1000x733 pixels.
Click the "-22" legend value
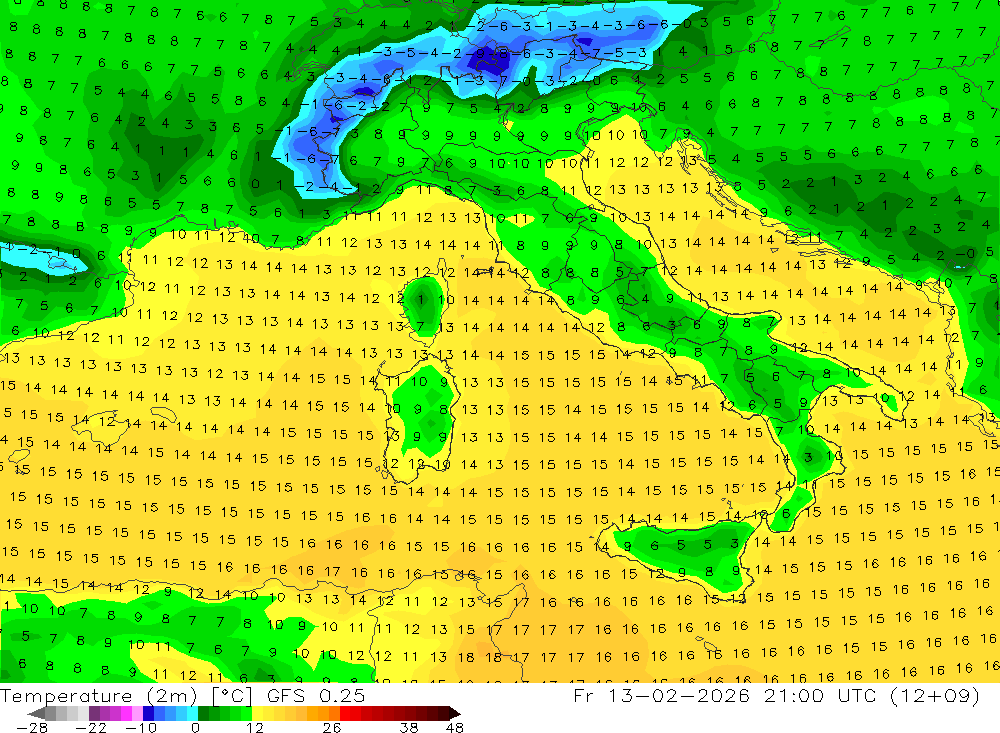(x=91, y=727)
